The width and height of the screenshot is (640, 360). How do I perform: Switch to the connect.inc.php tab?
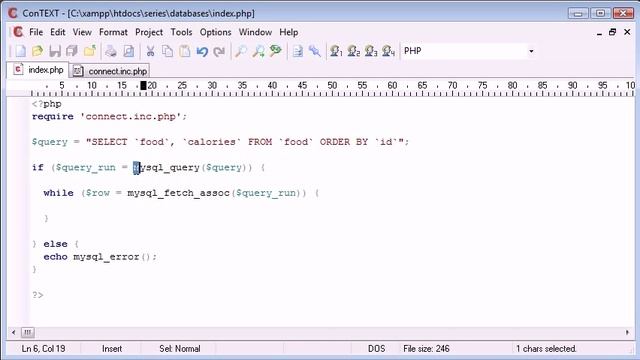[x=110, y=71]
